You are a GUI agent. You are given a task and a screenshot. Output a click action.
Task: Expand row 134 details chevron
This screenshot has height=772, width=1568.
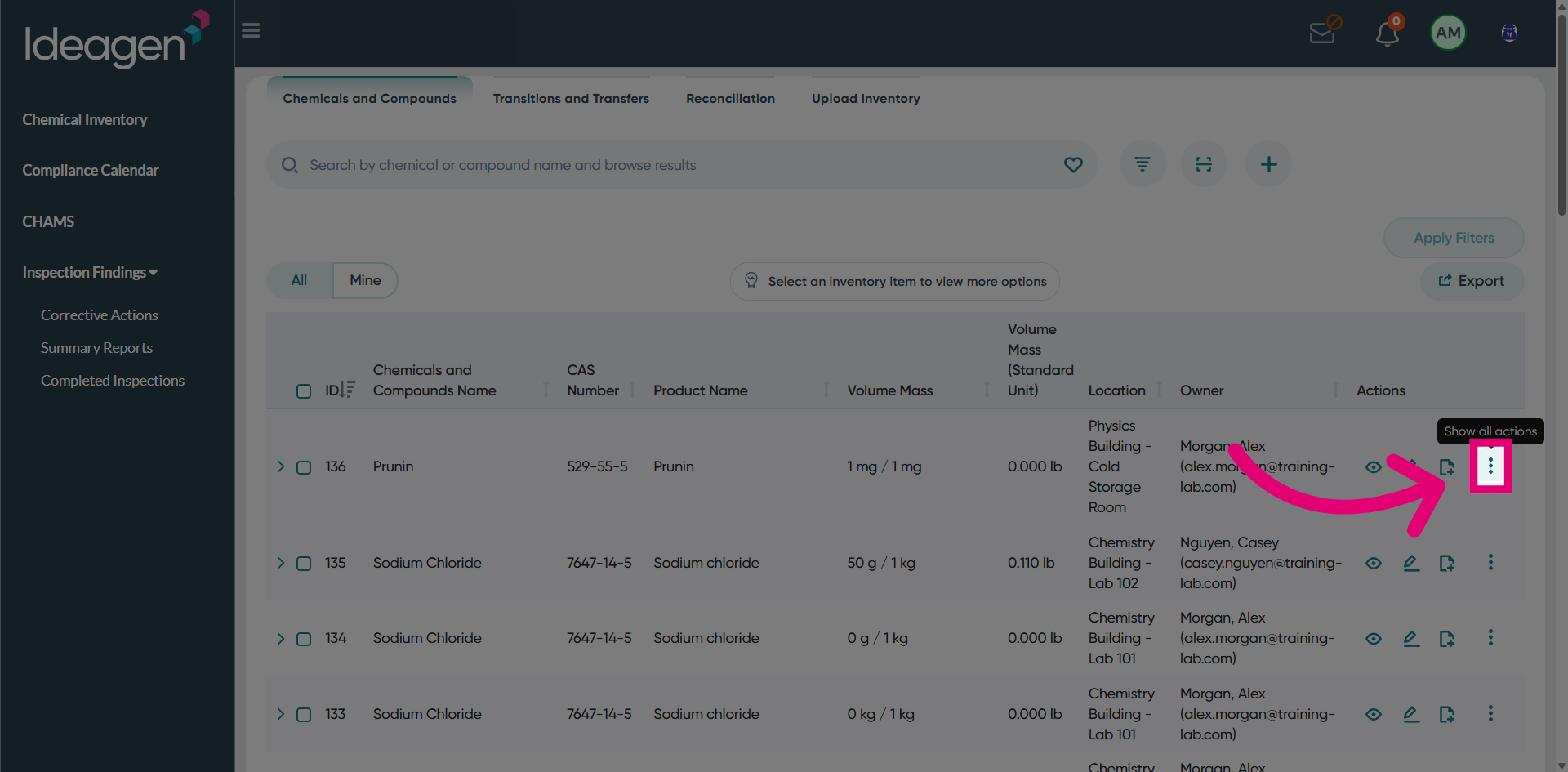pos(280,638)
